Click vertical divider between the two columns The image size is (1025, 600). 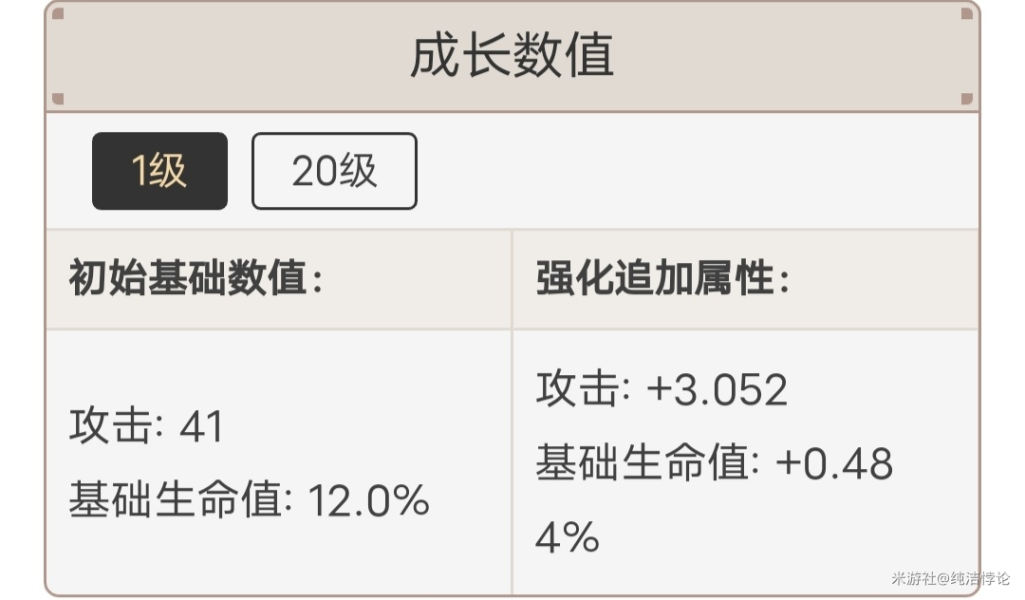[512, 412]
